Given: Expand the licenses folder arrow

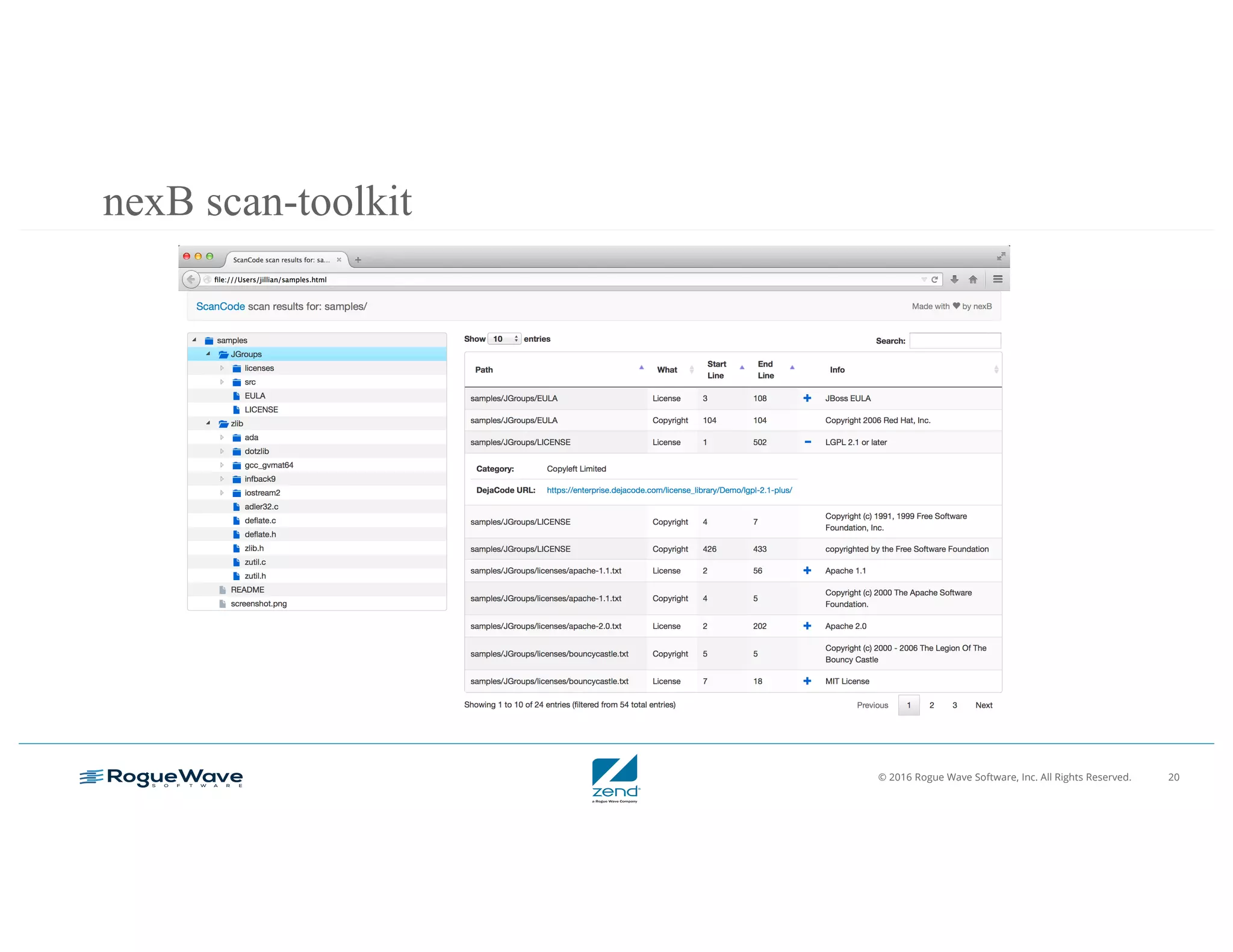Looking at the screenshot, I should pos(222,368).
